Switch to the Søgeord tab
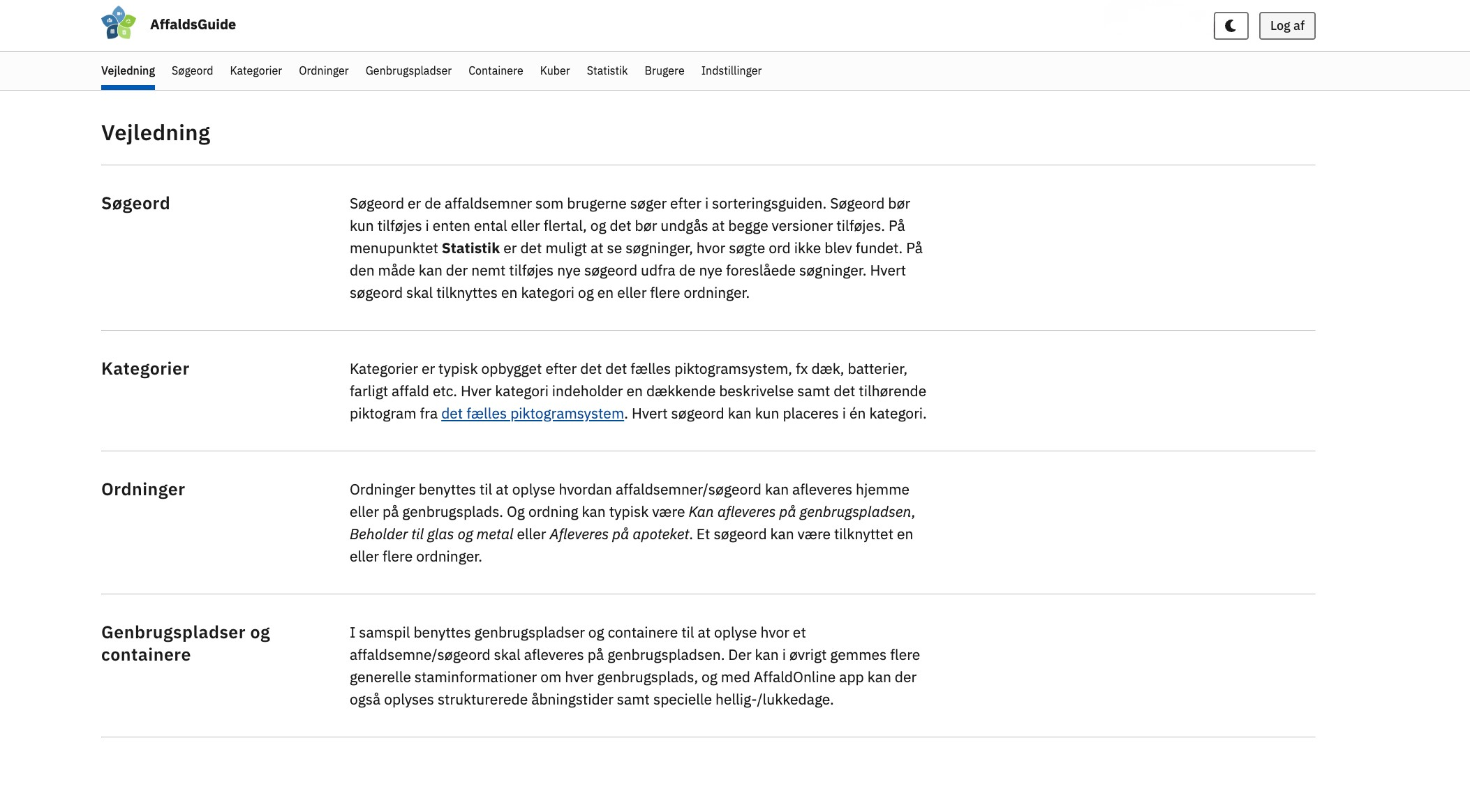The width and height of the screenshot is (1470, 812). (192, 70)
